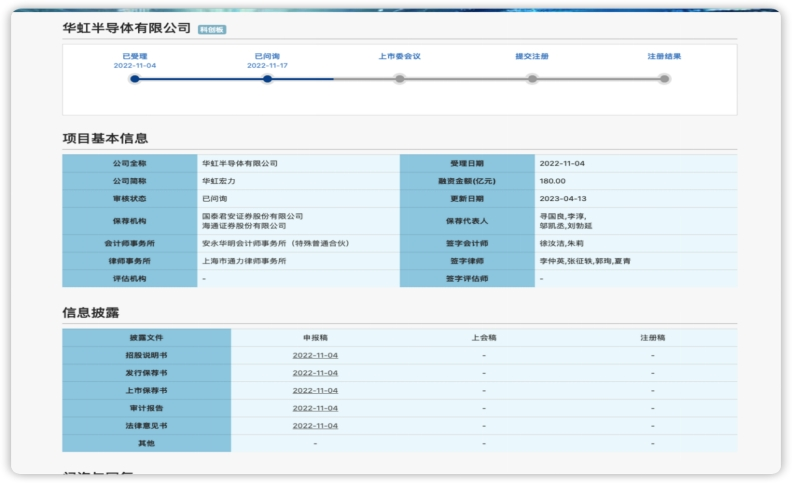Screen dimensions: 792x483
Task: Click the 华虹半导体有限公司 page heading
Action: (127, 28)
